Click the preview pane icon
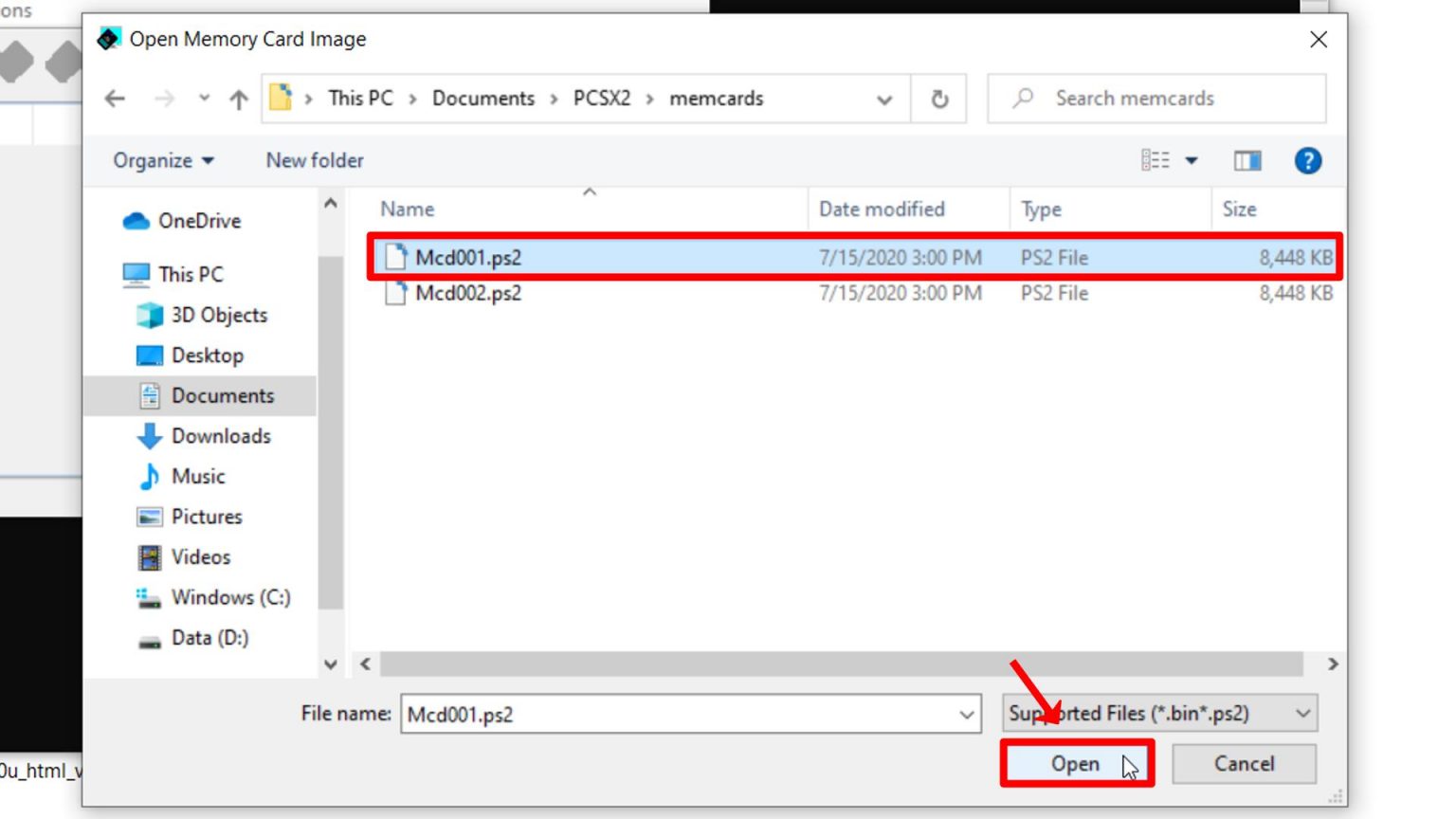 (1247, 160)
